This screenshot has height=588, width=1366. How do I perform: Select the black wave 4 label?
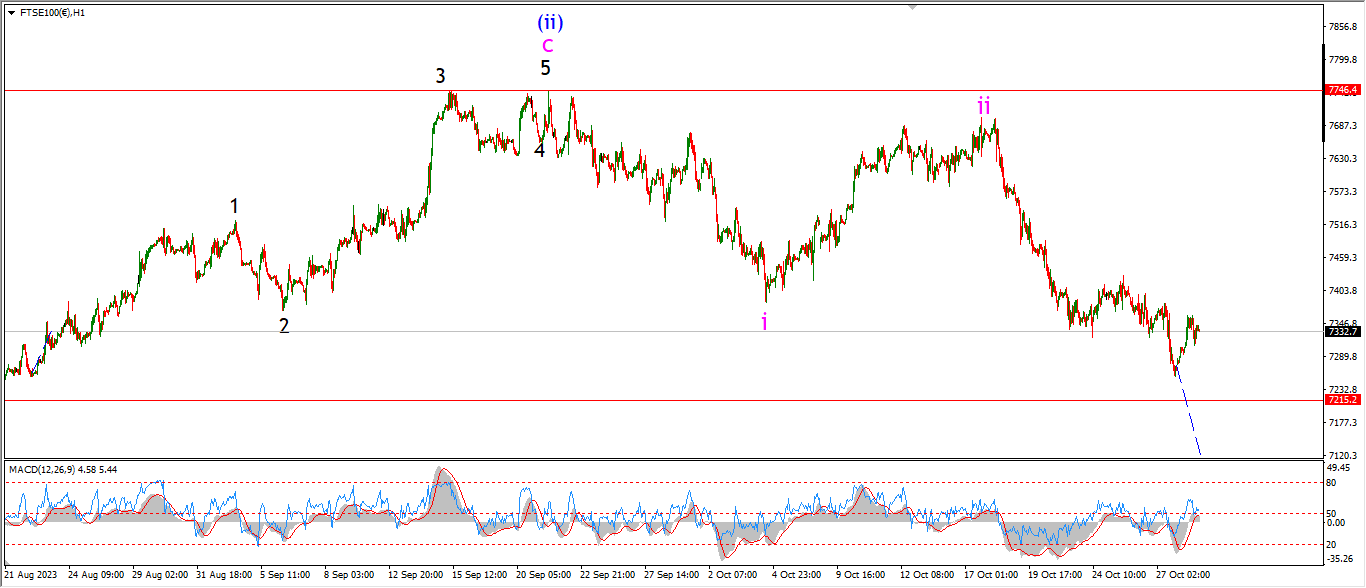(539, 150)
